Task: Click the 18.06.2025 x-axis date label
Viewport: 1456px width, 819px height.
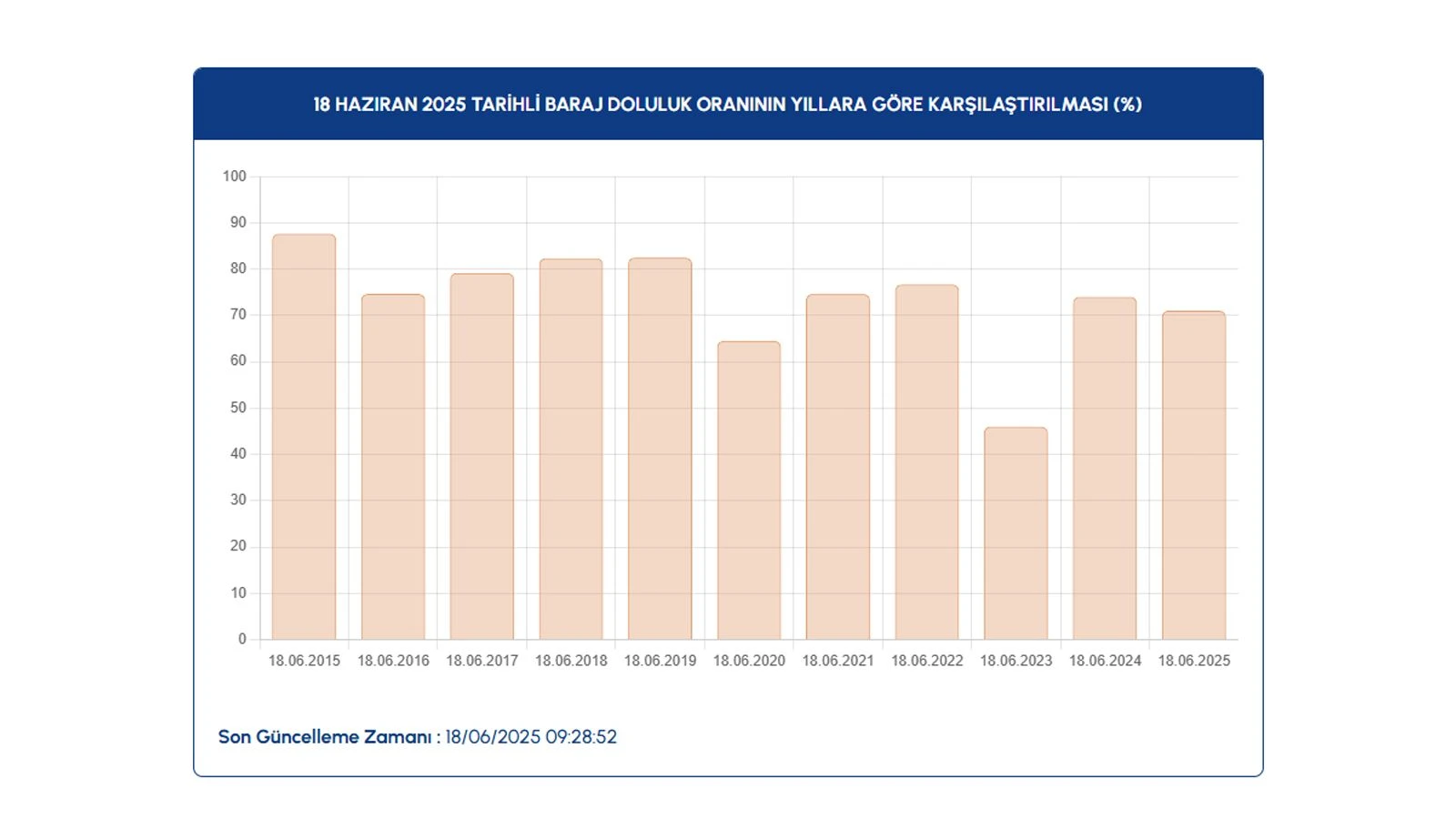Action: tap(1194, 661)
